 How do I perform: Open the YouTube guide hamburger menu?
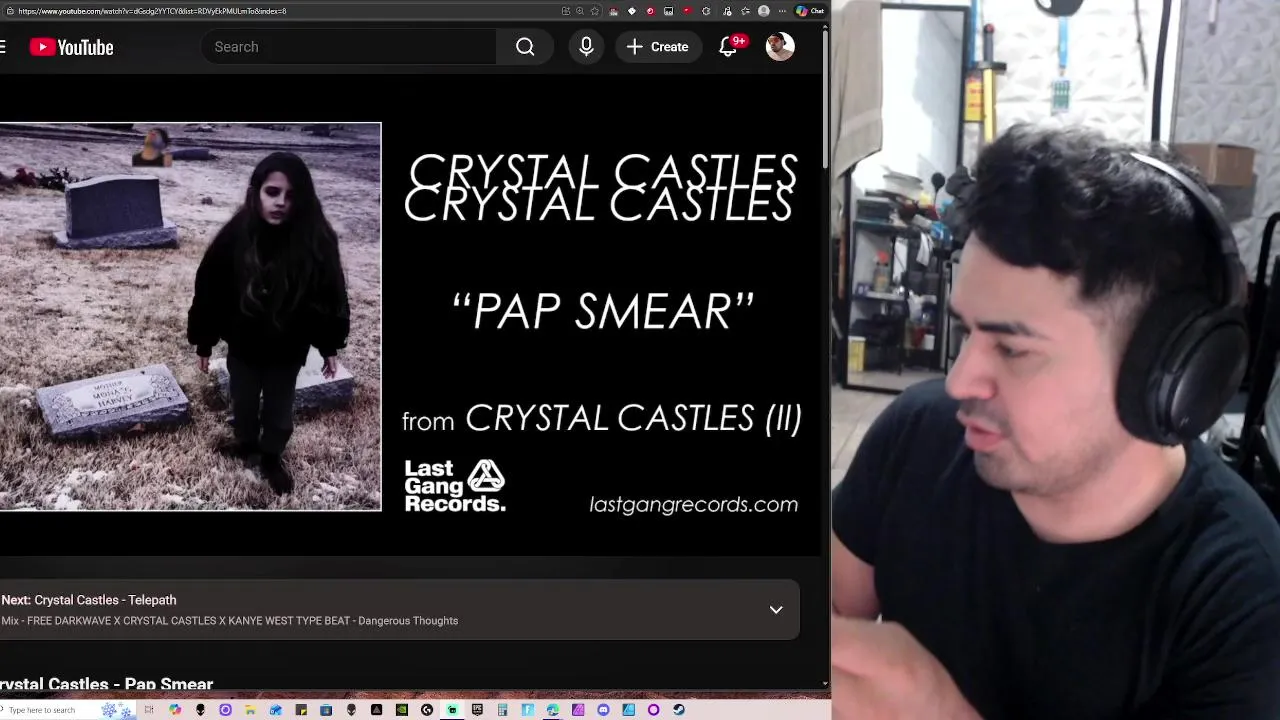[3, 47]
